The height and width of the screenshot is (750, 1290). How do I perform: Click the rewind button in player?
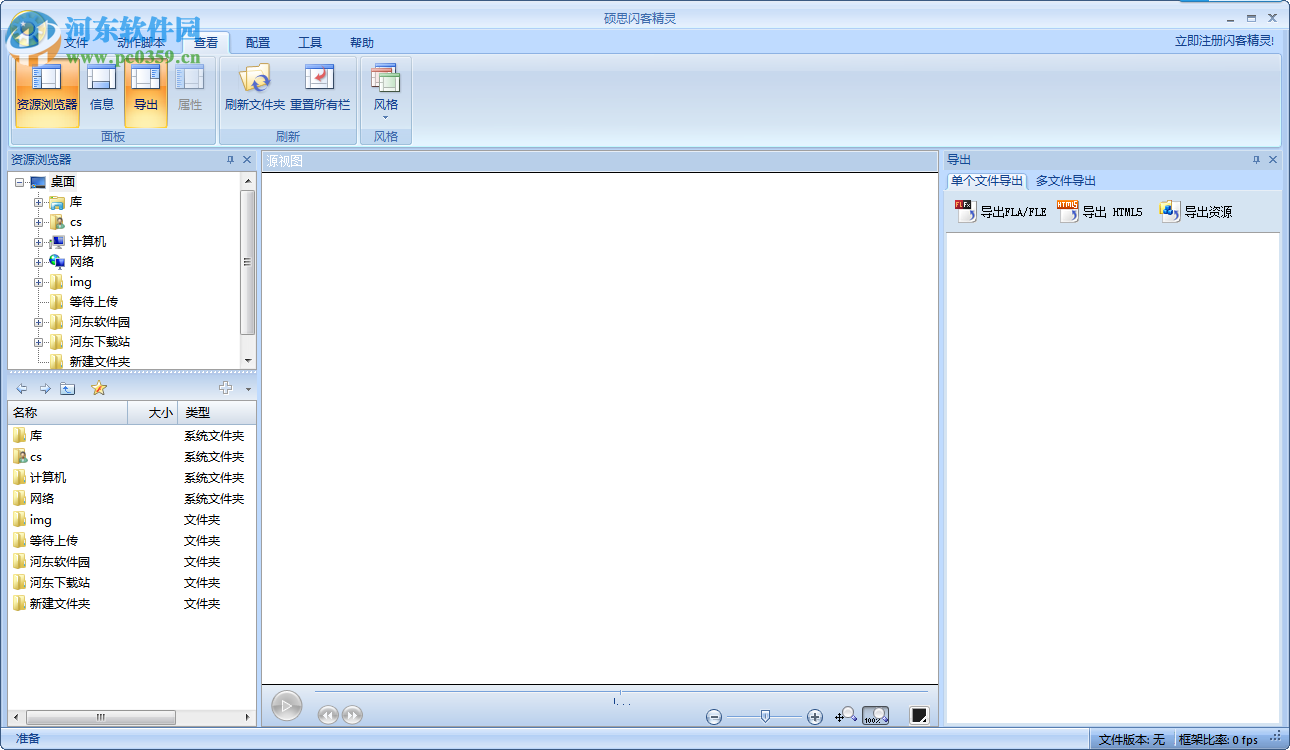(x=328, y=715)
